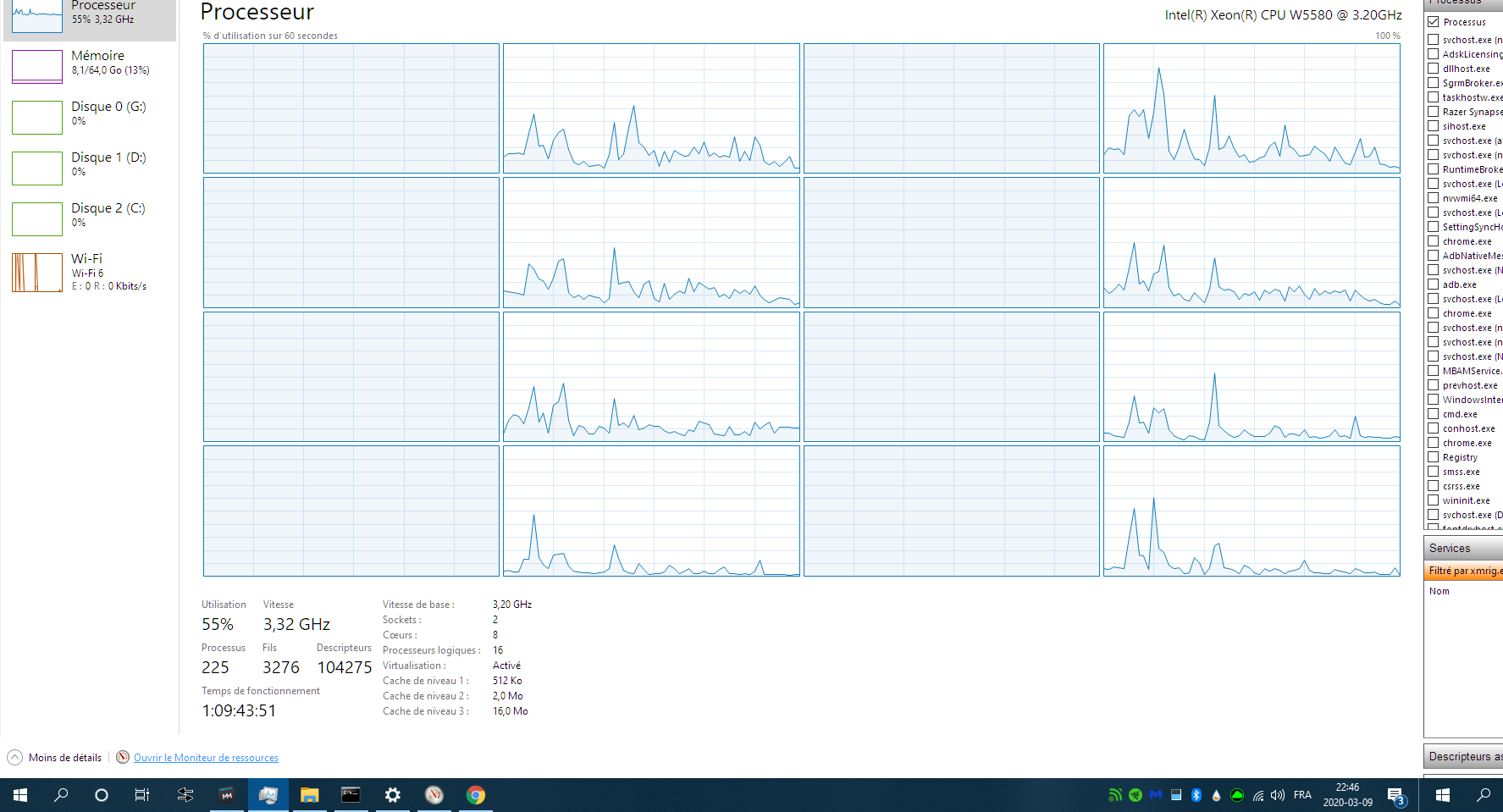Launch the command prompt taskbar icon
This screenshot has width=1503, height=812.
(x=351, y=795)
